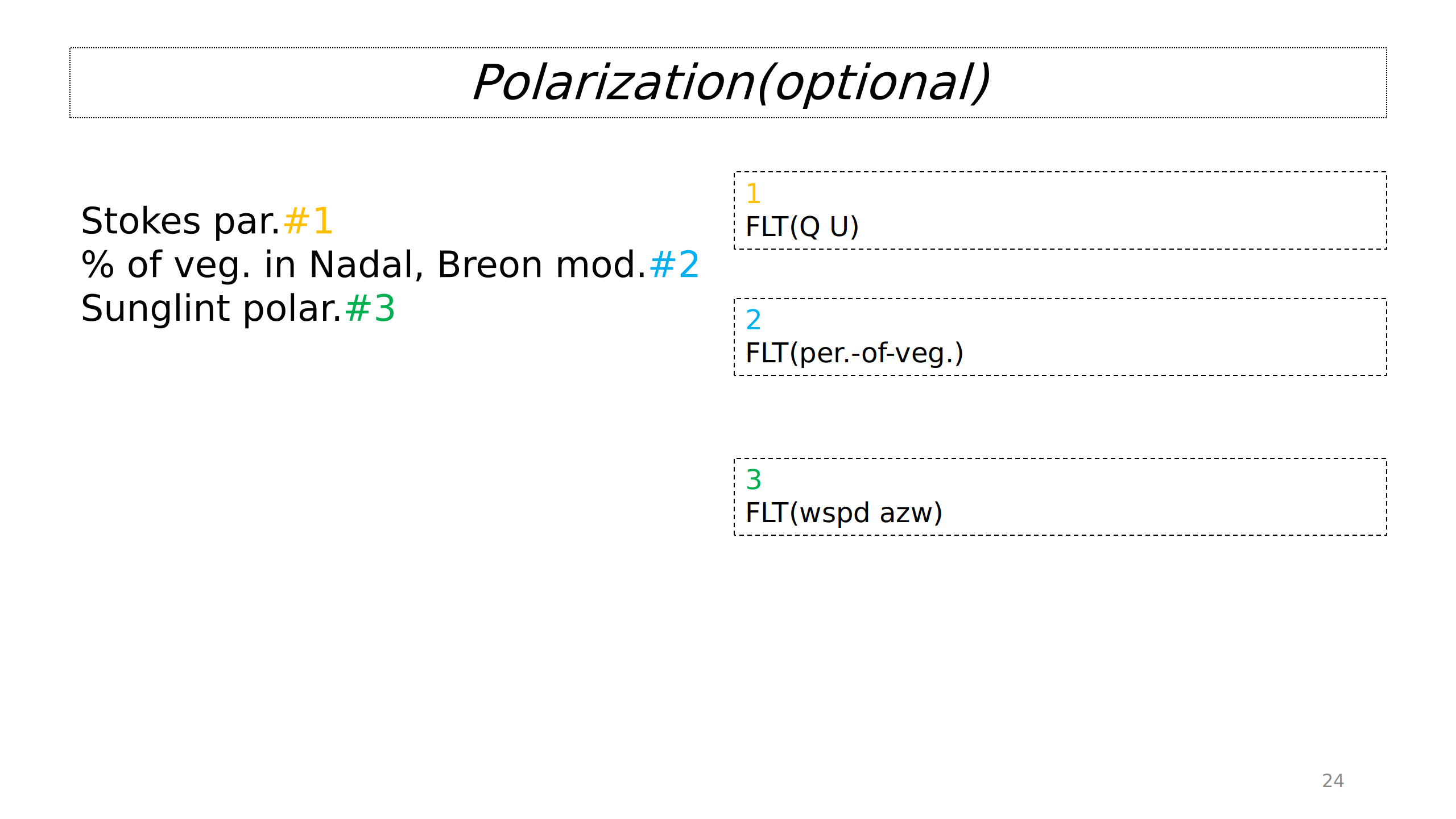Click the green #3 reference tag
This screenshot has width=1456, height=819.
click(x=370, y=308)
